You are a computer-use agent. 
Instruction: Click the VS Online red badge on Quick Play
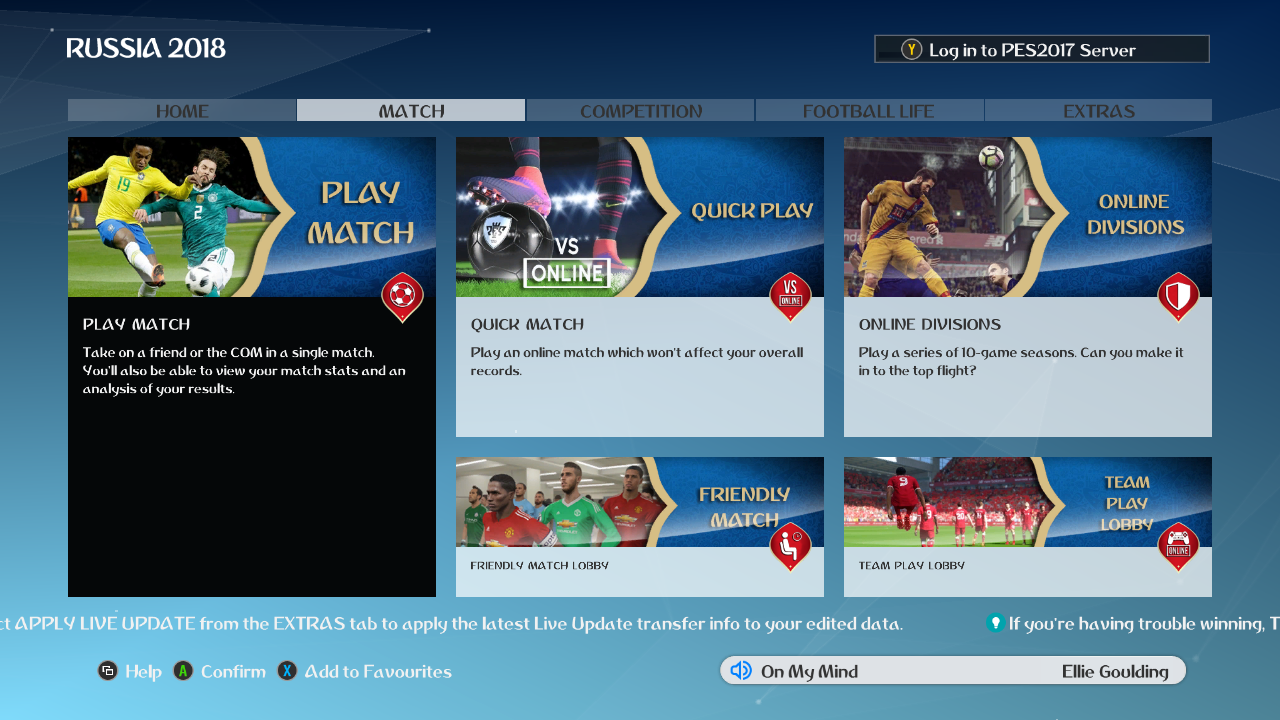[790, 297]
